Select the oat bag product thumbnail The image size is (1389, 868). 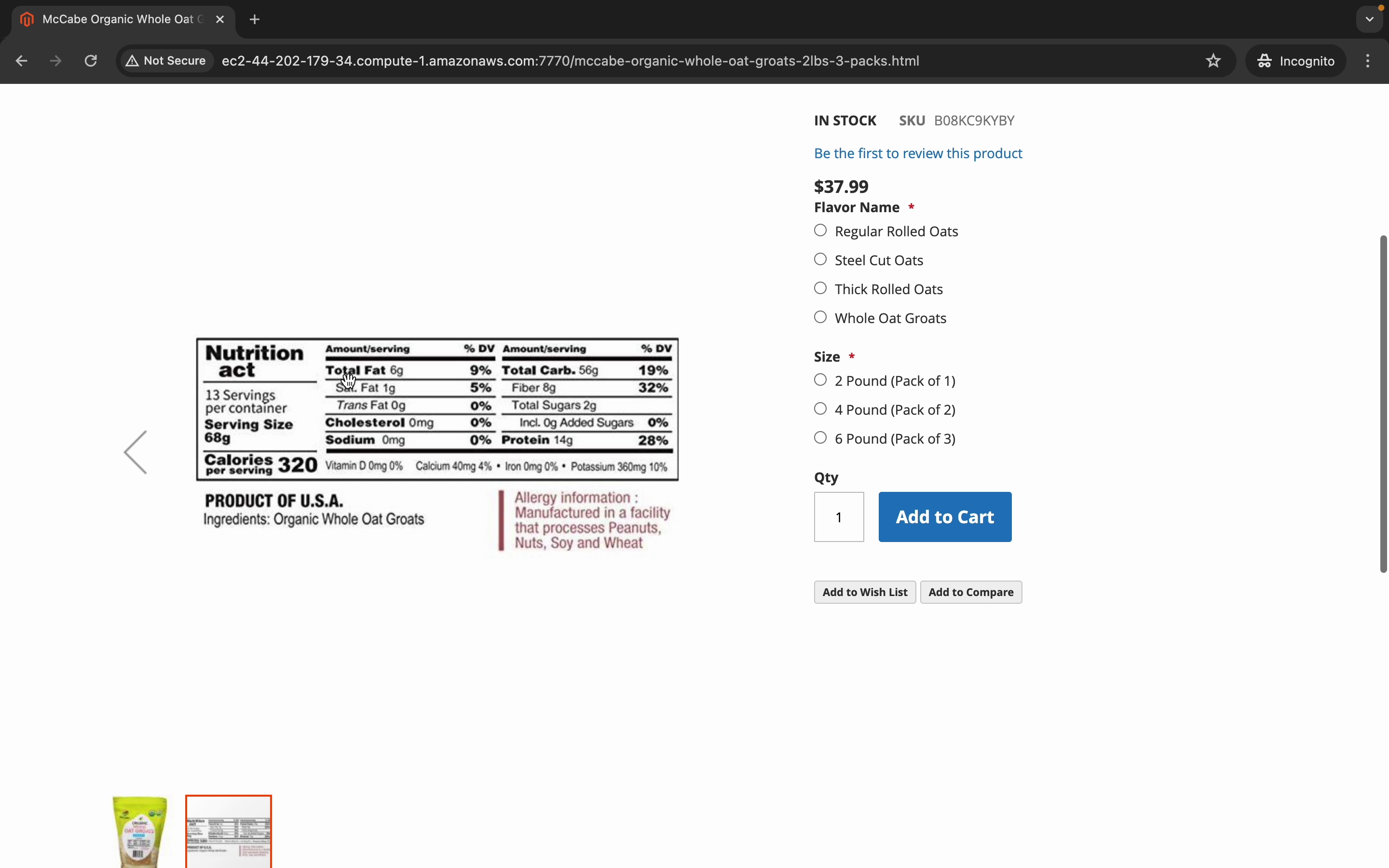tap(139, 831)
